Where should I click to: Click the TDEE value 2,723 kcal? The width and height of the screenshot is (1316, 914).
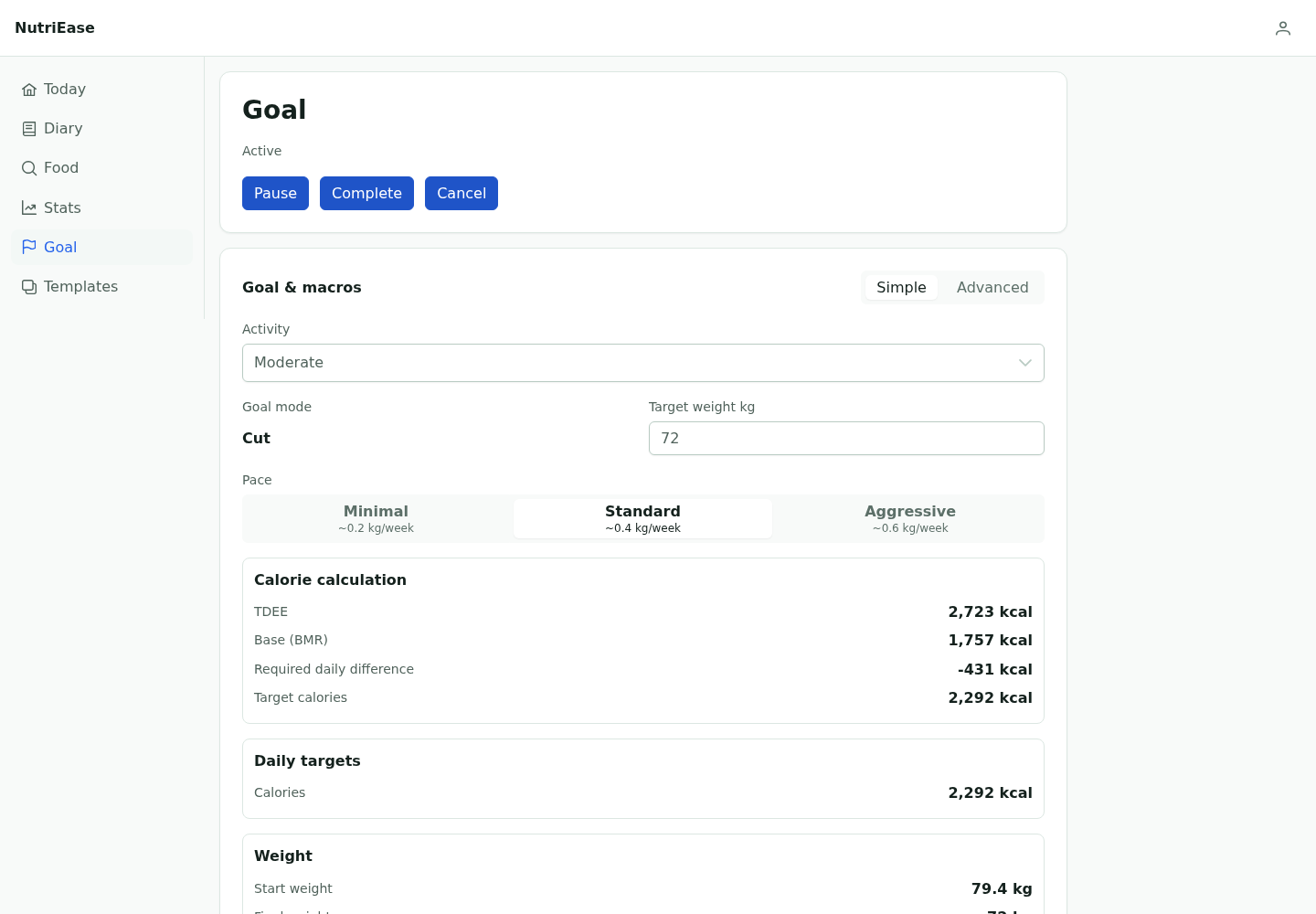[990, 612]
